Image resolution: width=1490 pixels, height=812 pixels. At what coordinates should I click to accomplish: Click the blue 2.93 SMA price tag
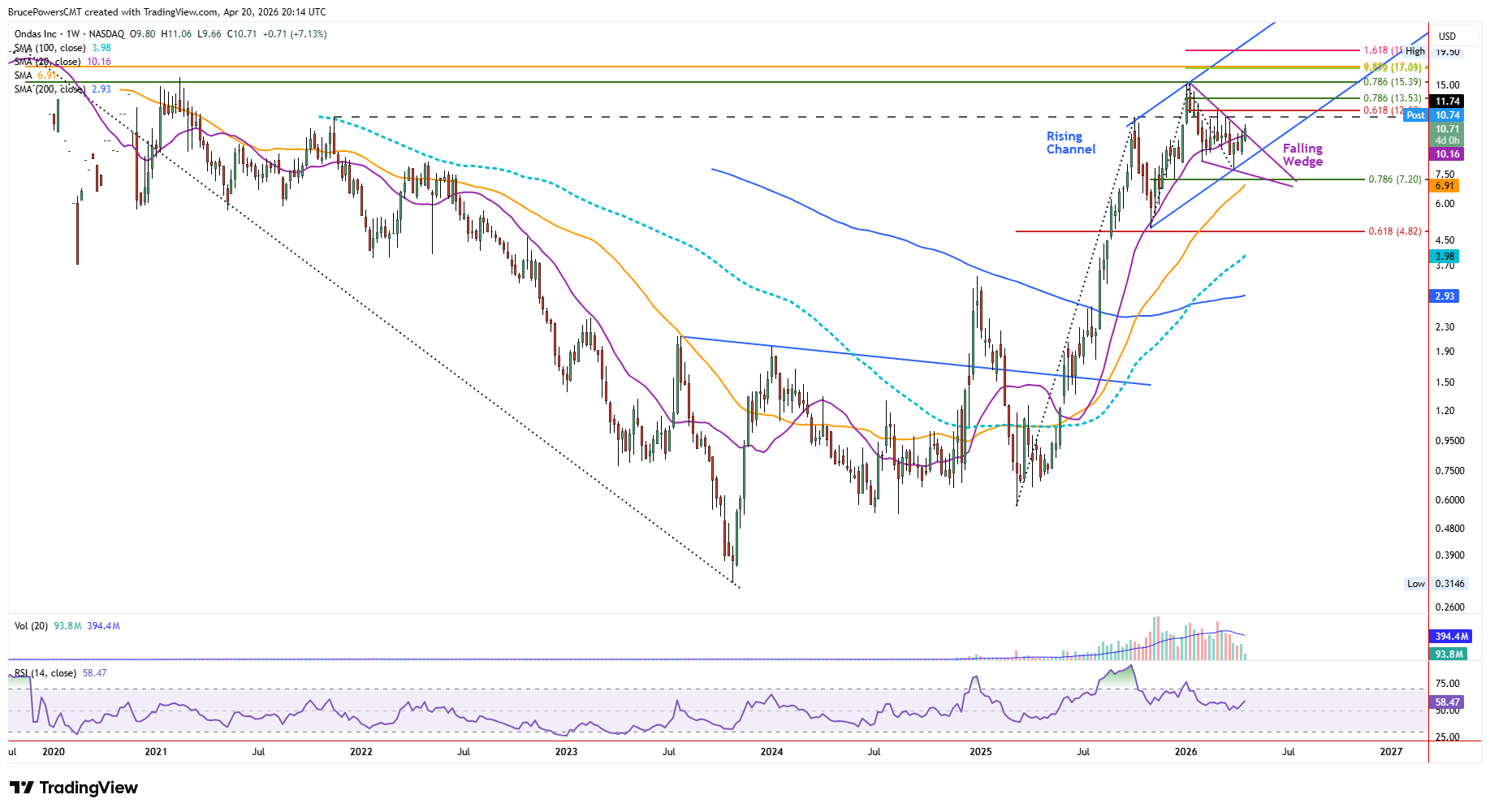click(1445, 296)
